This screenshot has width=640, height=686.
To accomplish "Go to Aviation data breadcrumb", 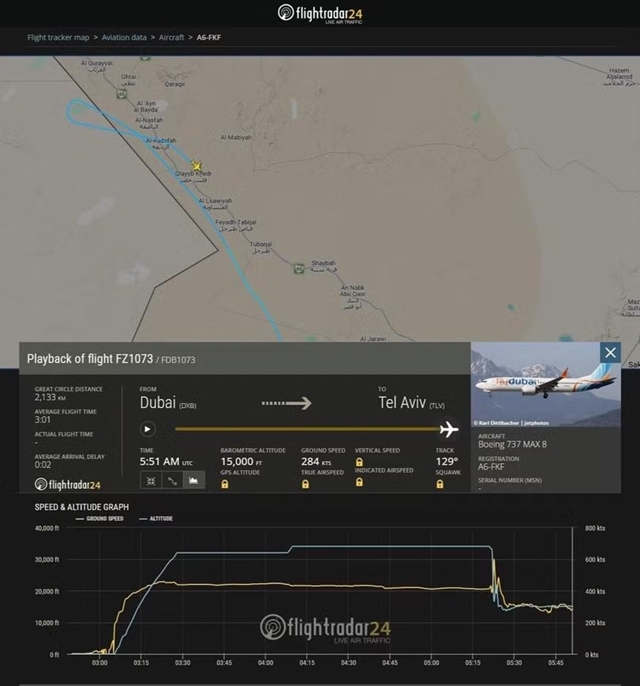I will (124, 37).
